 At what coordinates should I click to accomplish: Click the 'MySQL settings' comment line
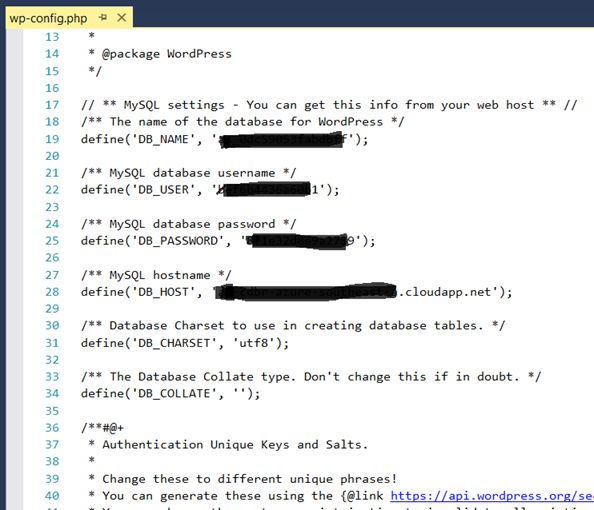click(329, 105)
